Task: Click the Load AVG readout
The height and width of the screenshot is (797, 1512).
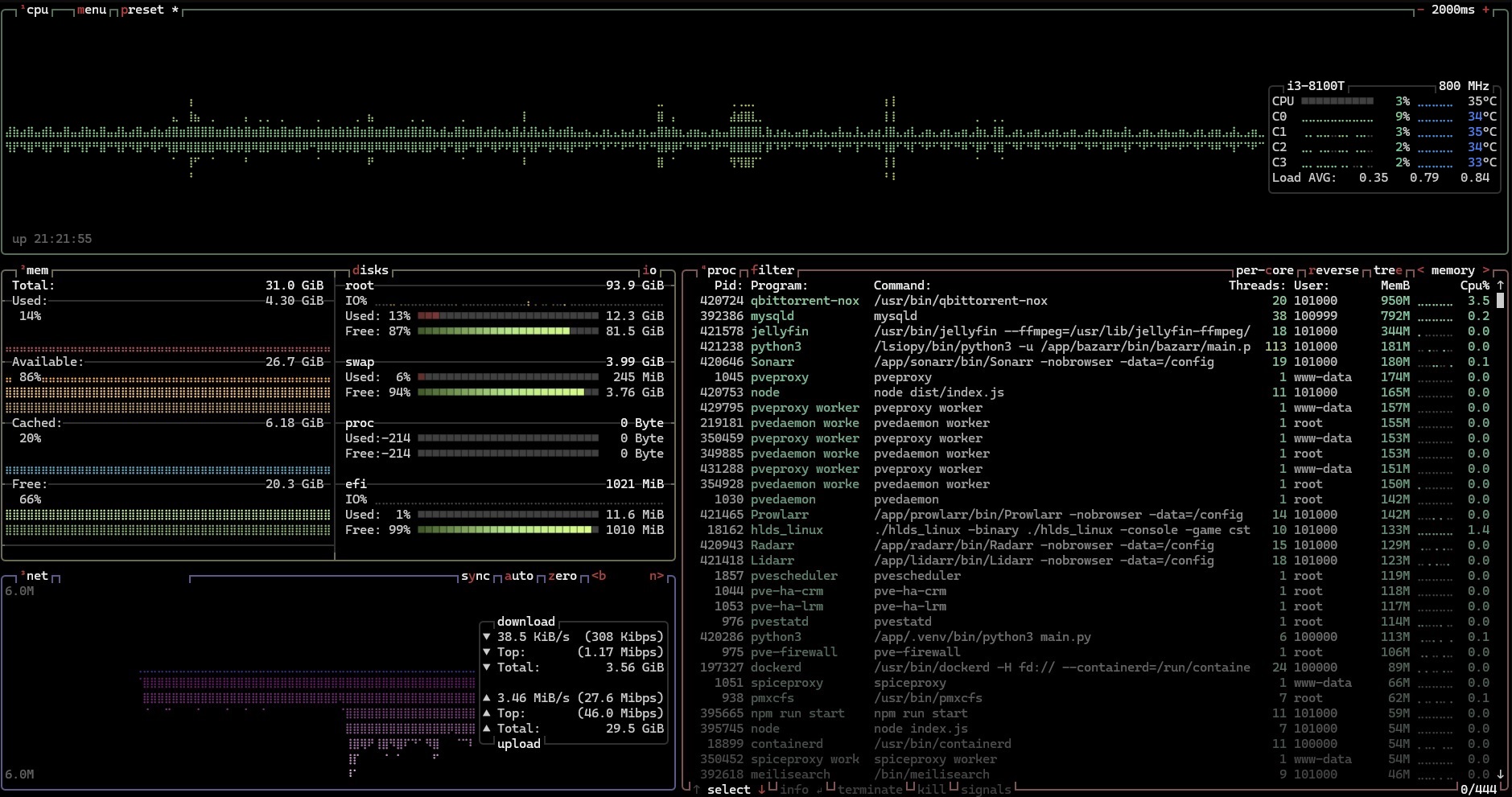Action: coord(1381,178)
